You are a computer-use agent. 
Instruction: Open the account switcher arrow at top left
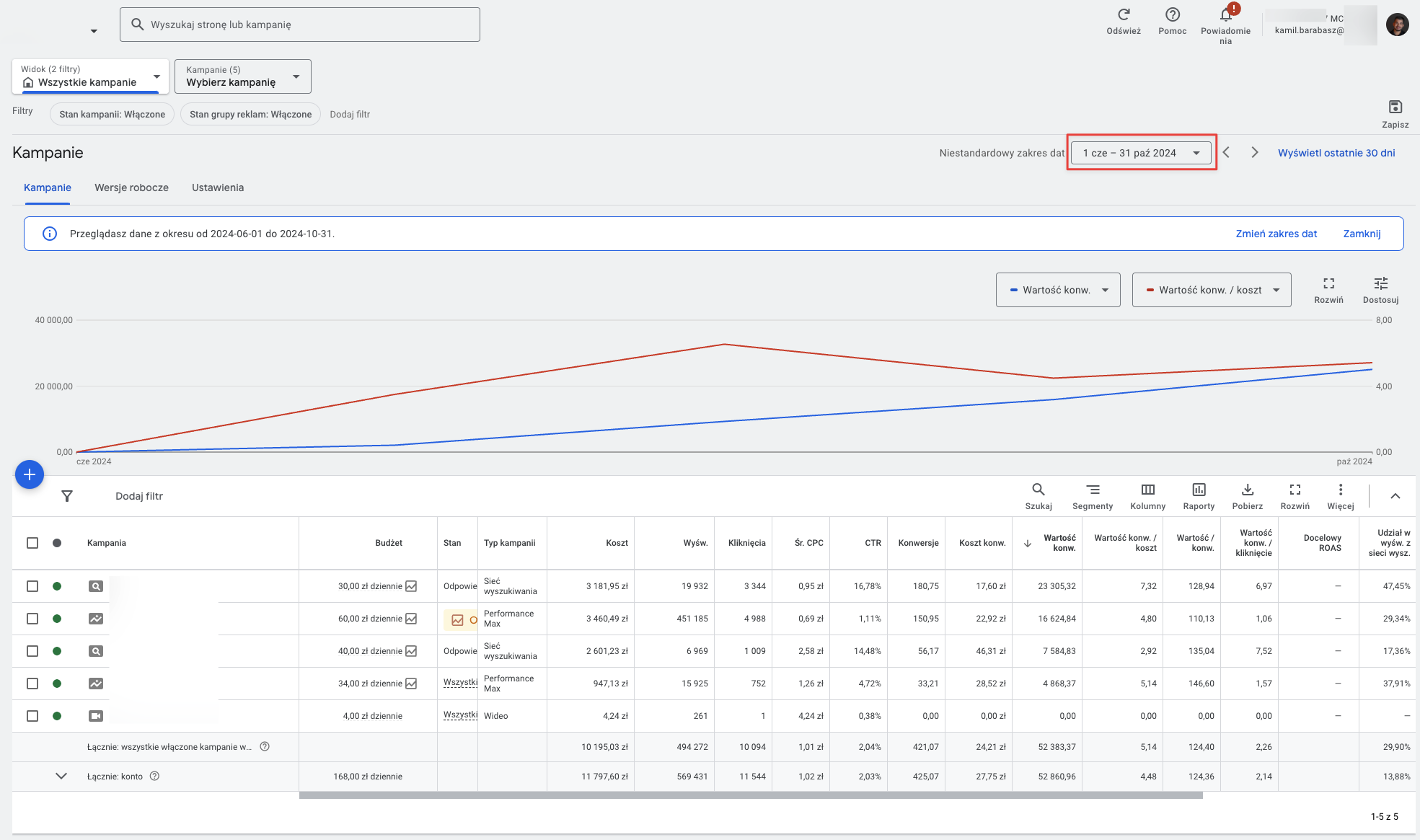pos(94,31)
